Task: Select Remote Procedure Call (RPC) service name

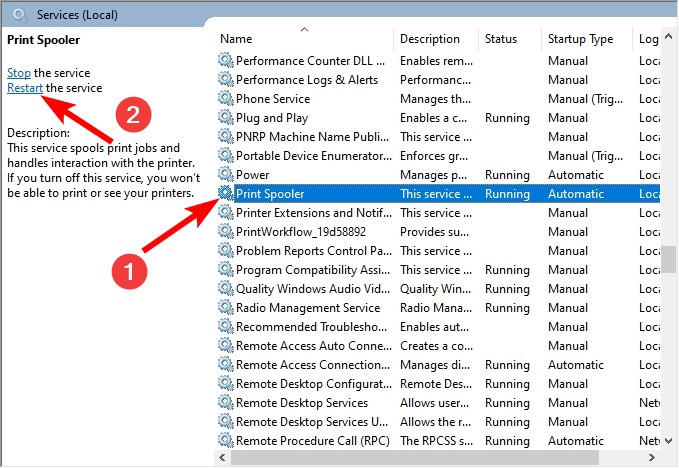Action: coord(313,441)
